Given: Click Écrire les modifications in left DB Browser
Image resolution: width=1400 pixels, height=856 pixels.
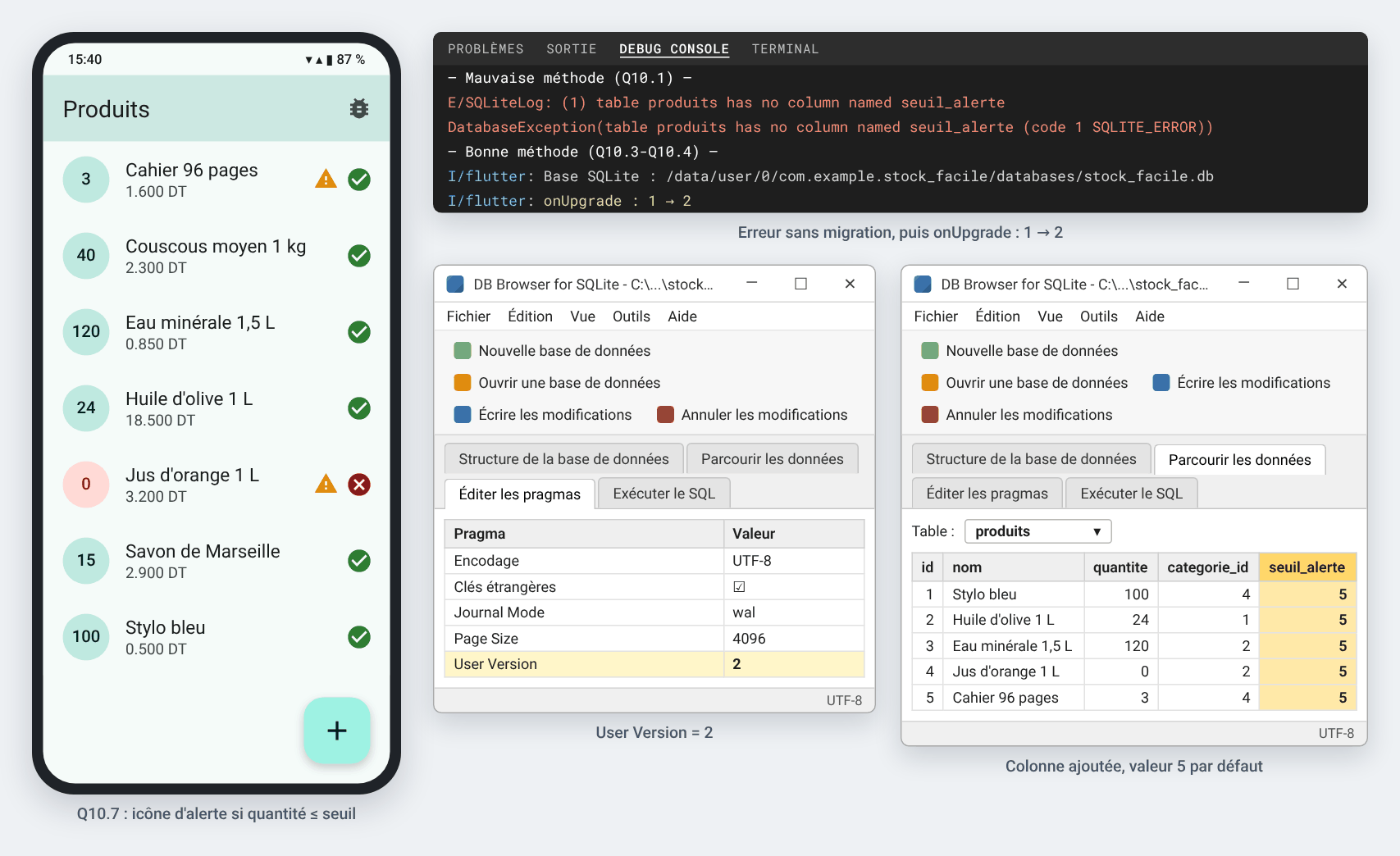Looking at the screenshot, I should coord(543,415).
